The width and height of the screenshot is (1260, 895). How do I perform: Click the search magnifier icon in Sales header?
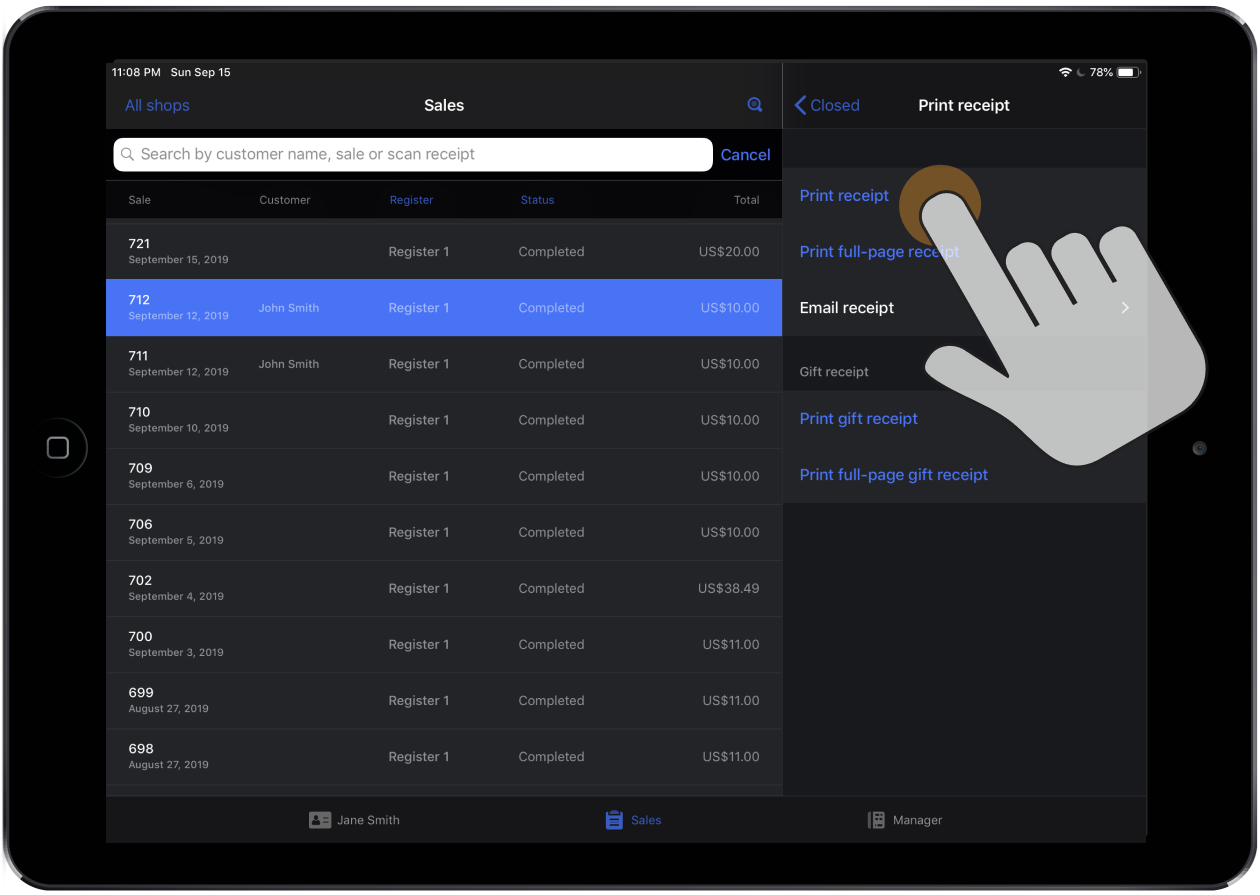(x=755, y=105)
